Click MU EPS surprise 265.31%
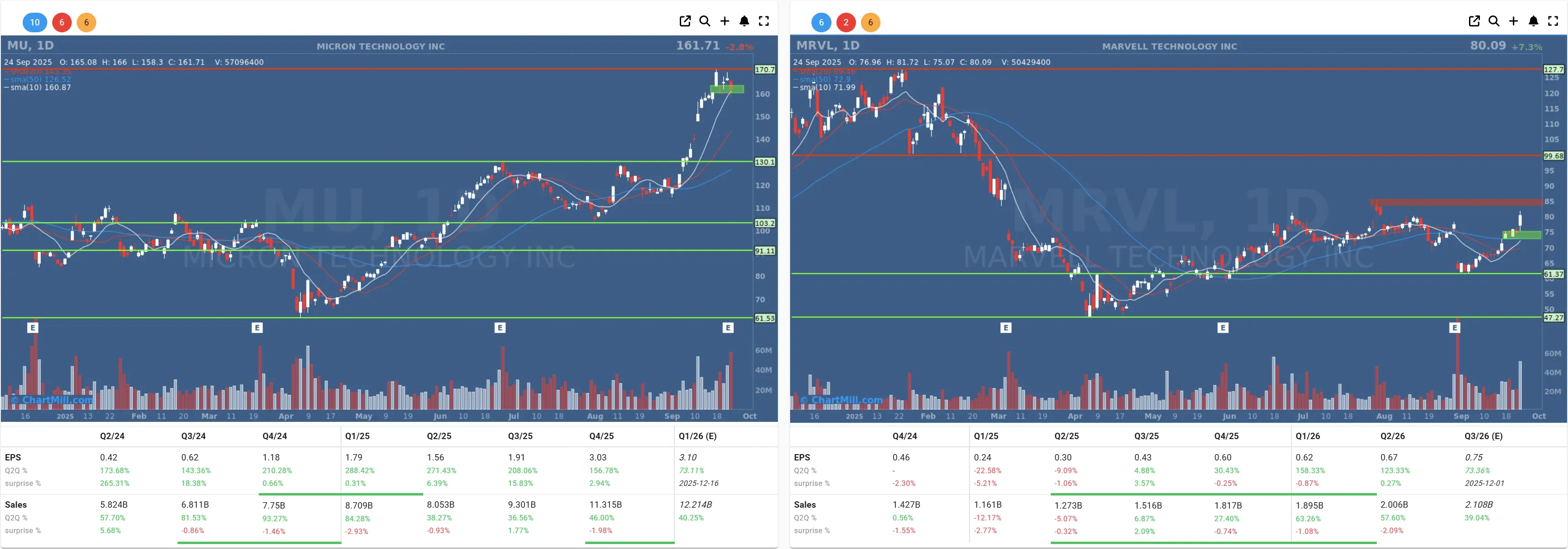The height and width of the screenshot is (549, 1568). tap(114, 483)
